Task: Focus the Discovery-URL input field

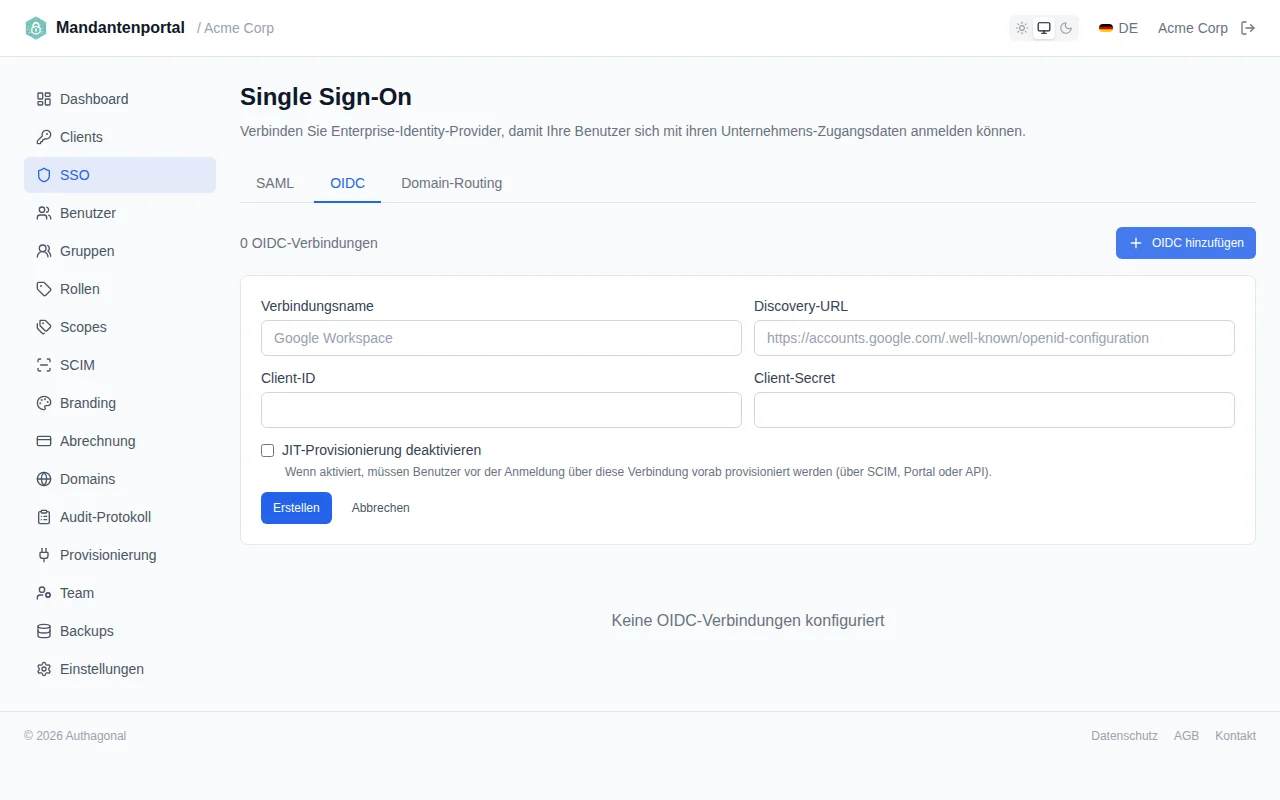Action: pos(994,338)
